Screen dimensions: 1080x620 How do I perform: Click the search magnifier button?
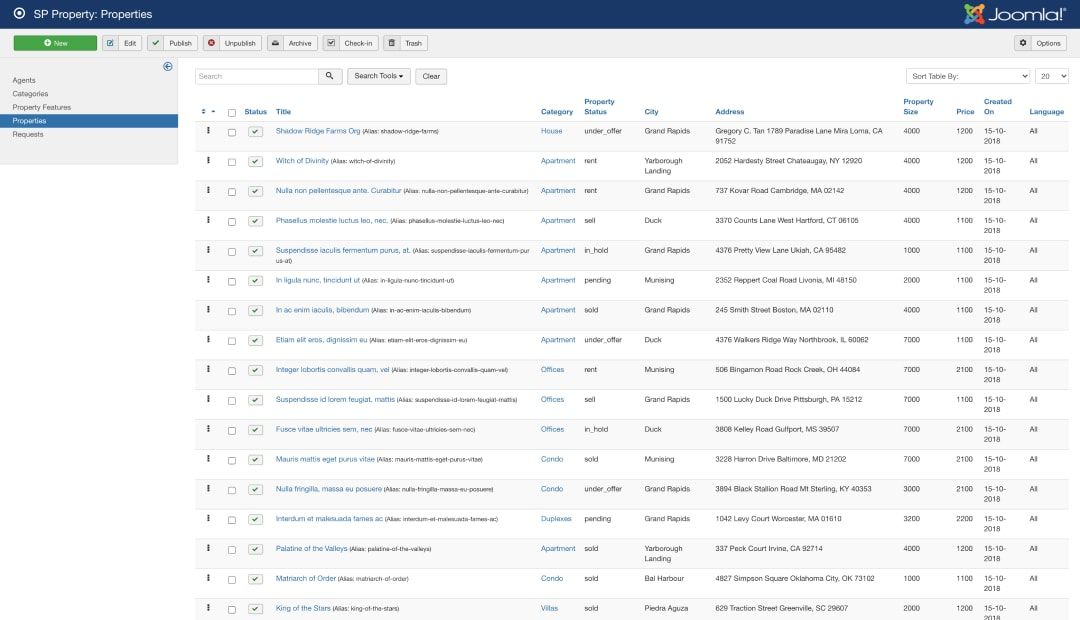coord(330,76)
